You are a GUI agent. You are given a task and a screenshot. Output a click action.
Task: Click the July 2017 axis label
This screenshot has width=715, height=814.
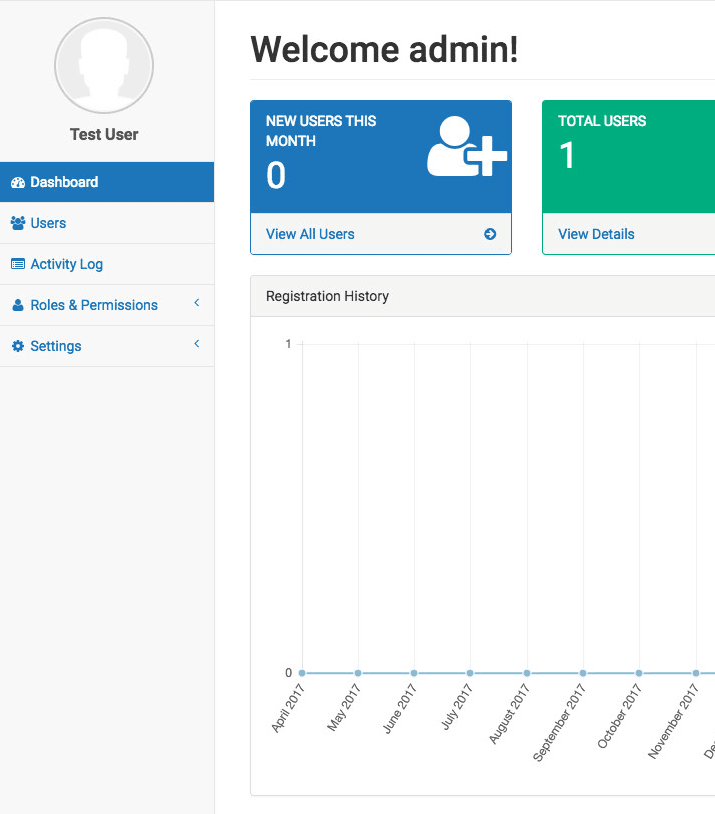(x=456, y=707)
